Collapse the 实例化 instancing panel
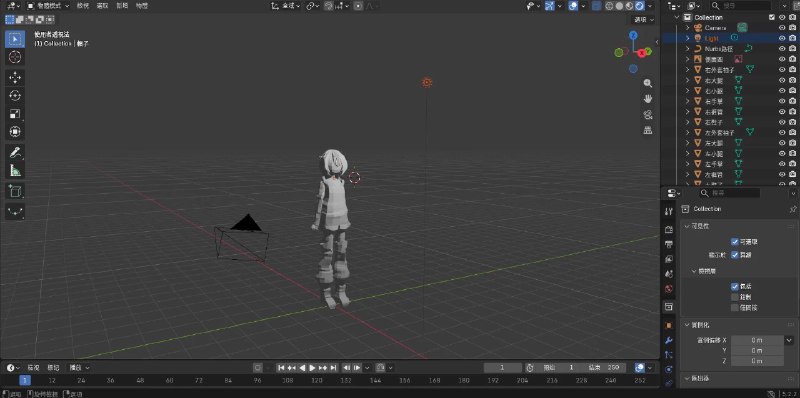 click(x=686, y=325)
